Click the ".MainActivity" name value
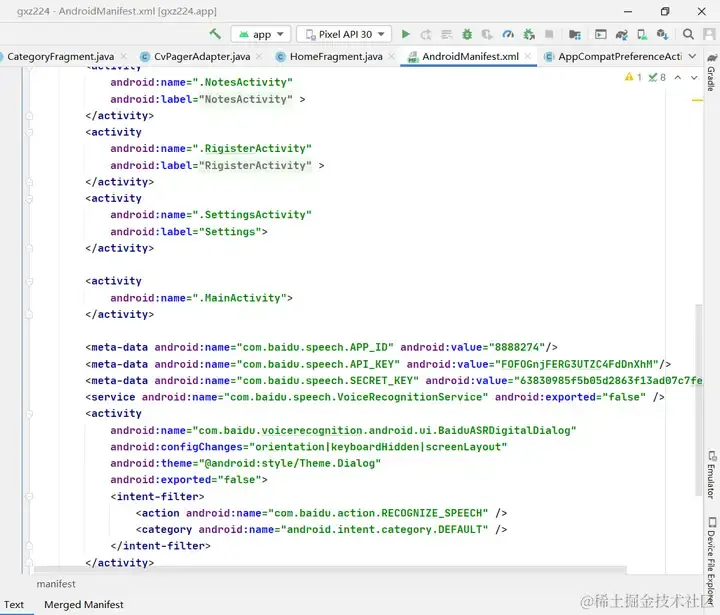This screenshot has width=720, height=615. (239, 298)
